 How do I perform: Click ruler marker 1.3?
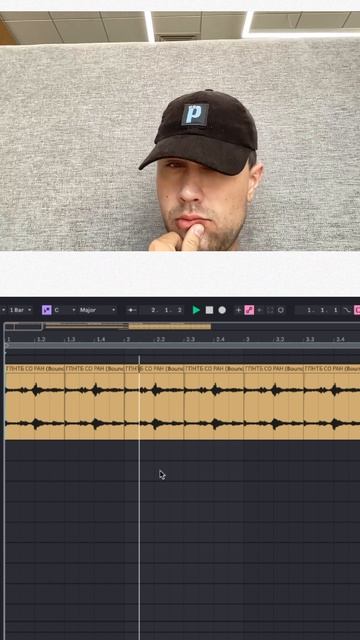pyautogui.click(x=71, y=339)
